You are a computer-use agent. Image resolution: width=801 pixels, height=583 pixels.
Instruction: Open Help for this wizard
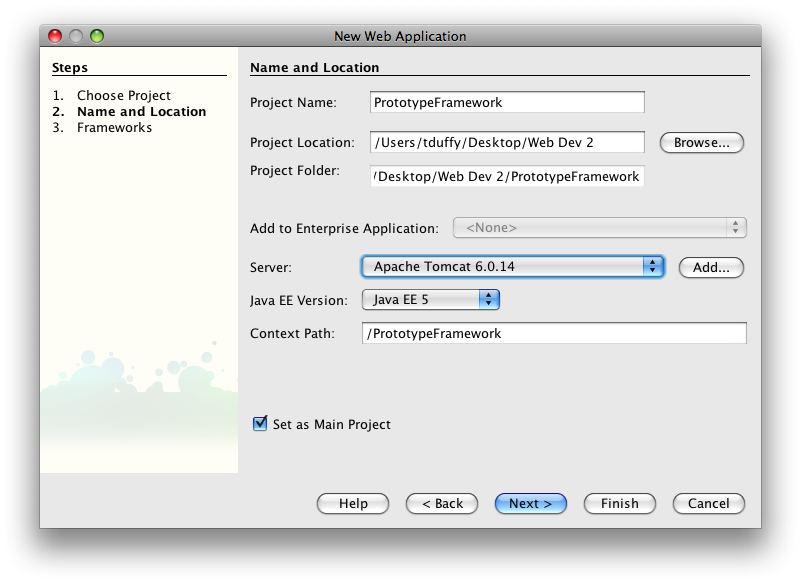(353, 503)
